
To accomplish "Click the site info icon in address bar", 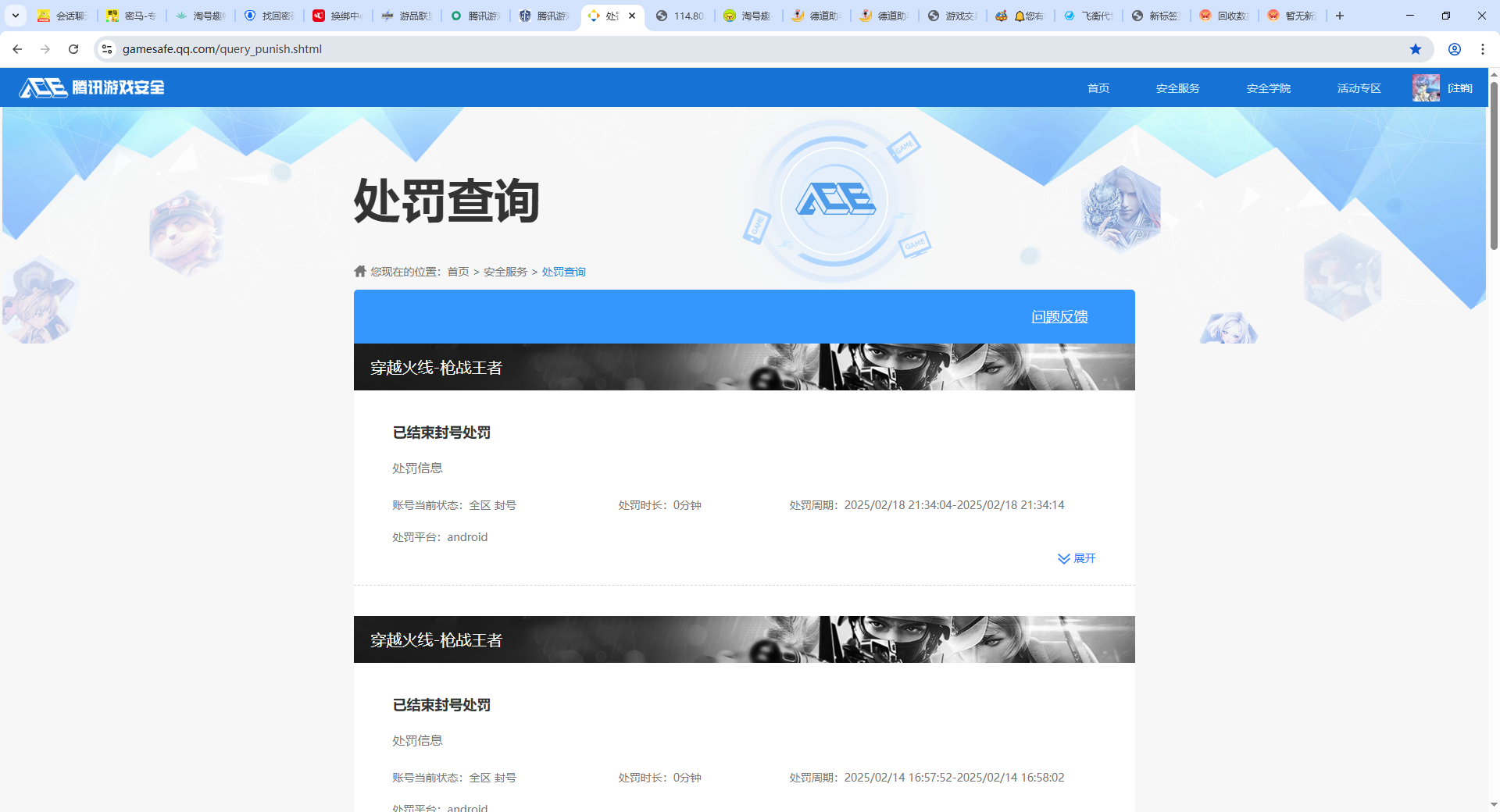I will (106, 48).
